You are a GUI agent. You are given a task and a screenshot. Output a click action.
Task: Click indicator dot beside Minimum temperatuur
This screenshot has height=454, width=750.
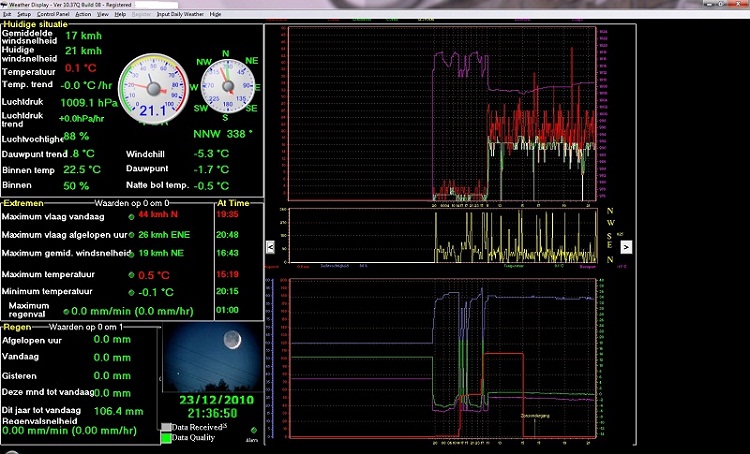[132, 292]
